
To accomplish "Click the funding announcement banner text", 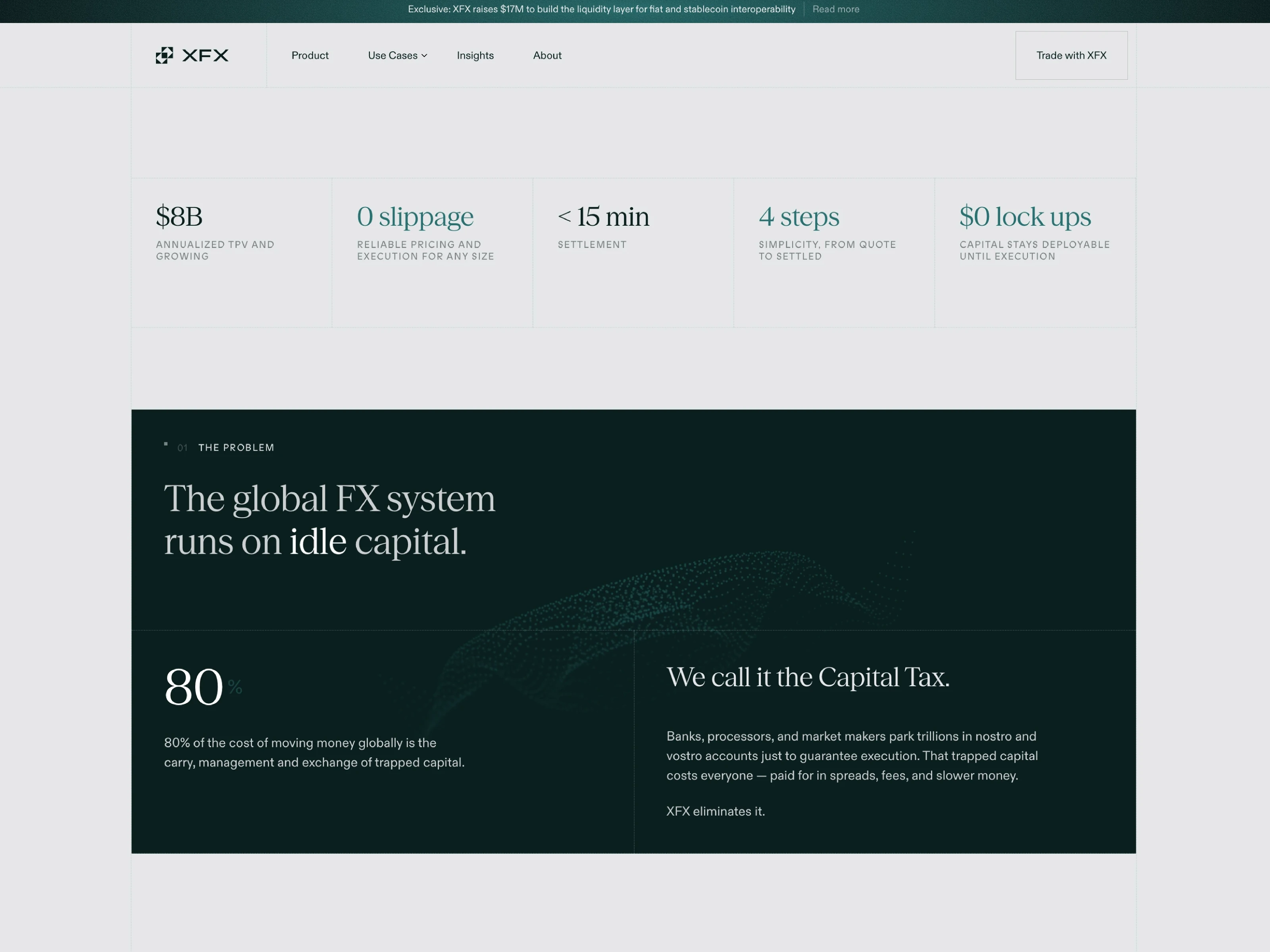I will point(601,9).
